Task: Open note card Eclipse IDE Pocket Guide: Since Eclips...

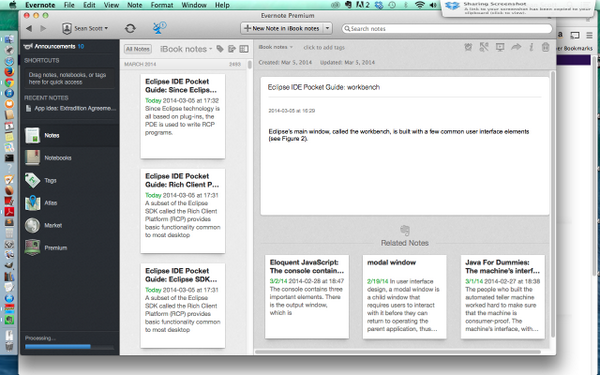Action: tap(183, 116)
